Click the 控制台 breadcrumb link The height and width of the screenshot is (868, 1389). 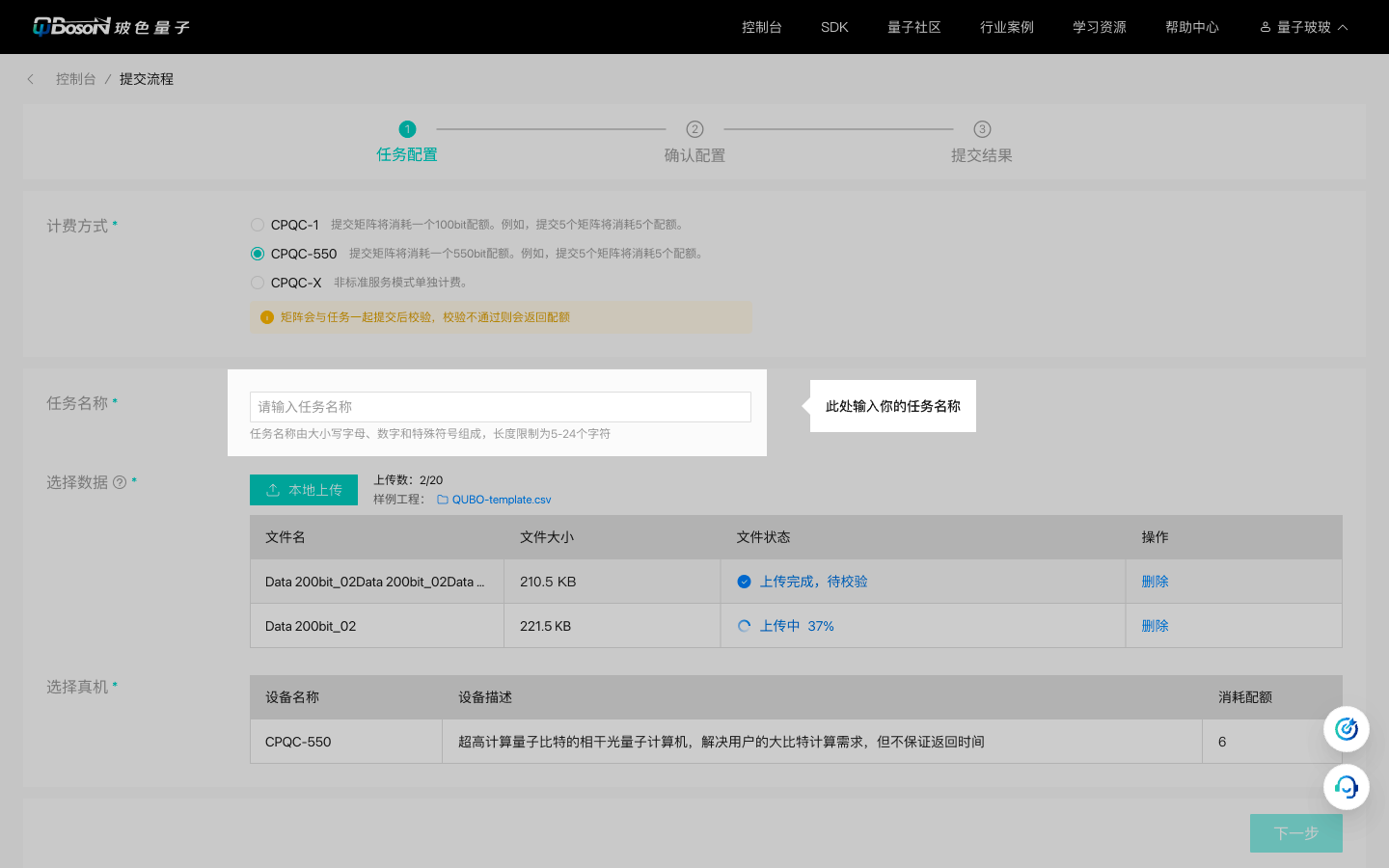tap(76, 79)
